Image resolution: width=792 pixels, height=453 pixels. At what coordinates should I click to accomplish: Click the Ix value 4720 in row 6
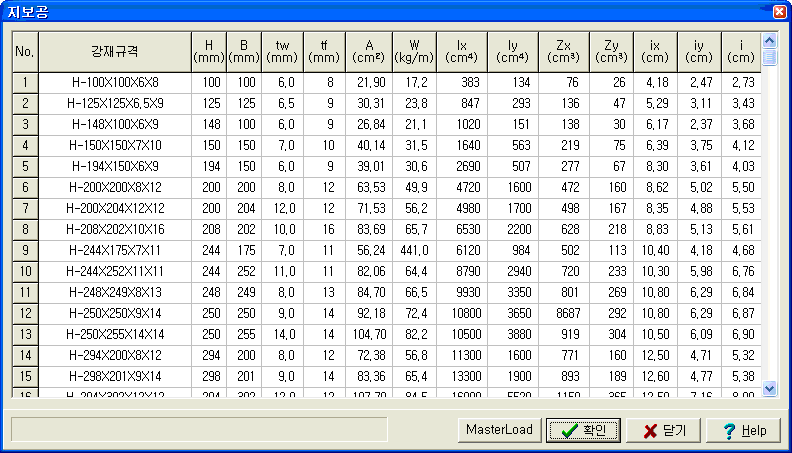pos(462,187)
